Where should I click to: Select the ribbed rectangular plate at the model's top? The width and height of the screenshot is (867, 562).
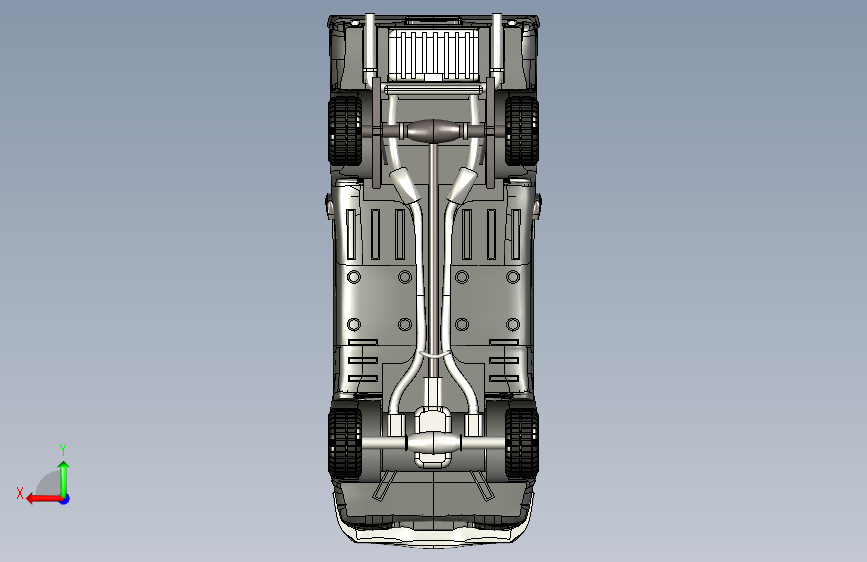pyautogui.click(x=434, y=53)
